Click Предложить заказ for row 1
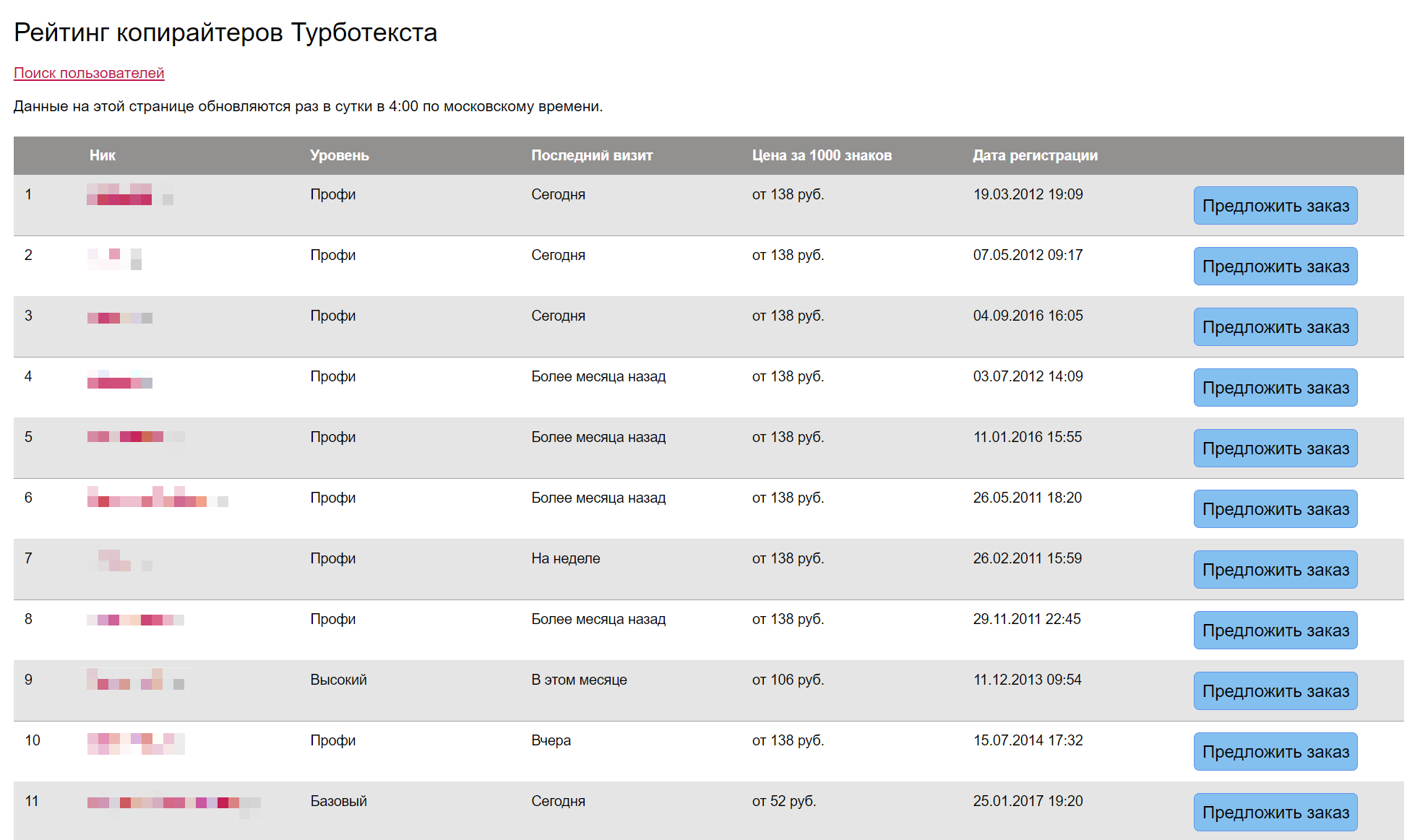The height and width of the screenshot is (840, 1420). (1275, 206)
